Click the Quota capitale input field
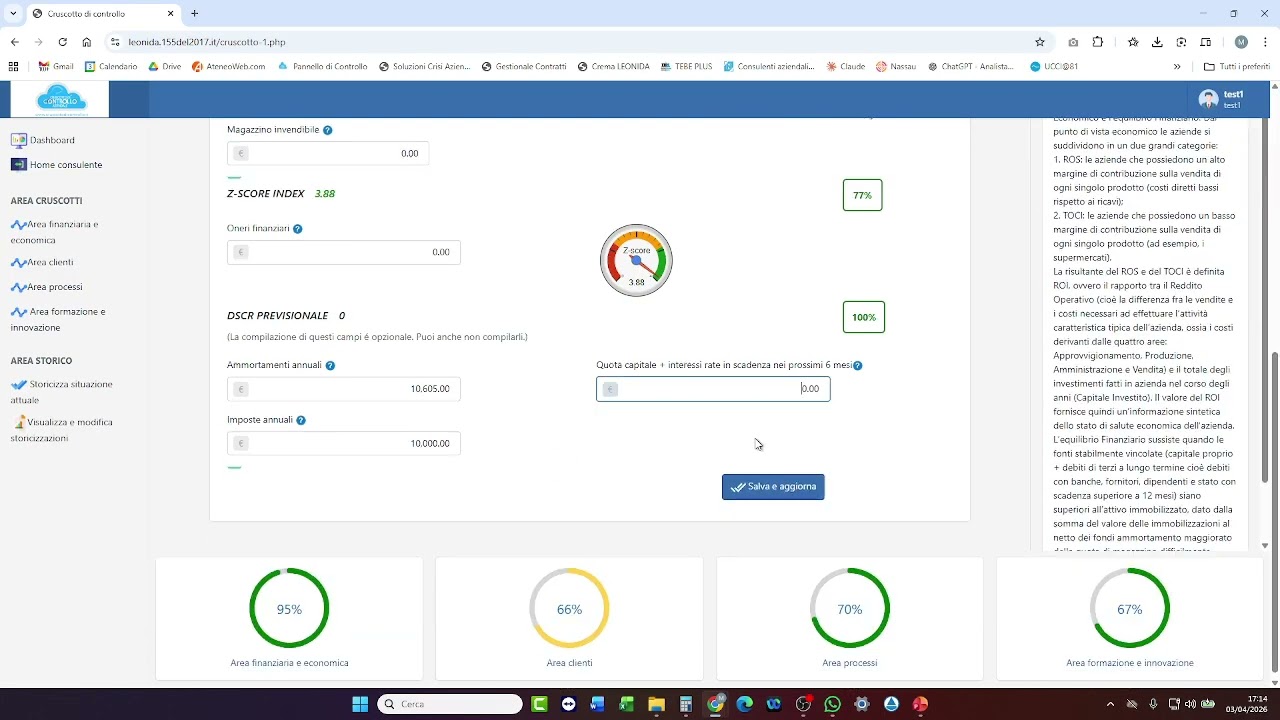This screenshot has width=1280, height=720. (x=713, y=389)
